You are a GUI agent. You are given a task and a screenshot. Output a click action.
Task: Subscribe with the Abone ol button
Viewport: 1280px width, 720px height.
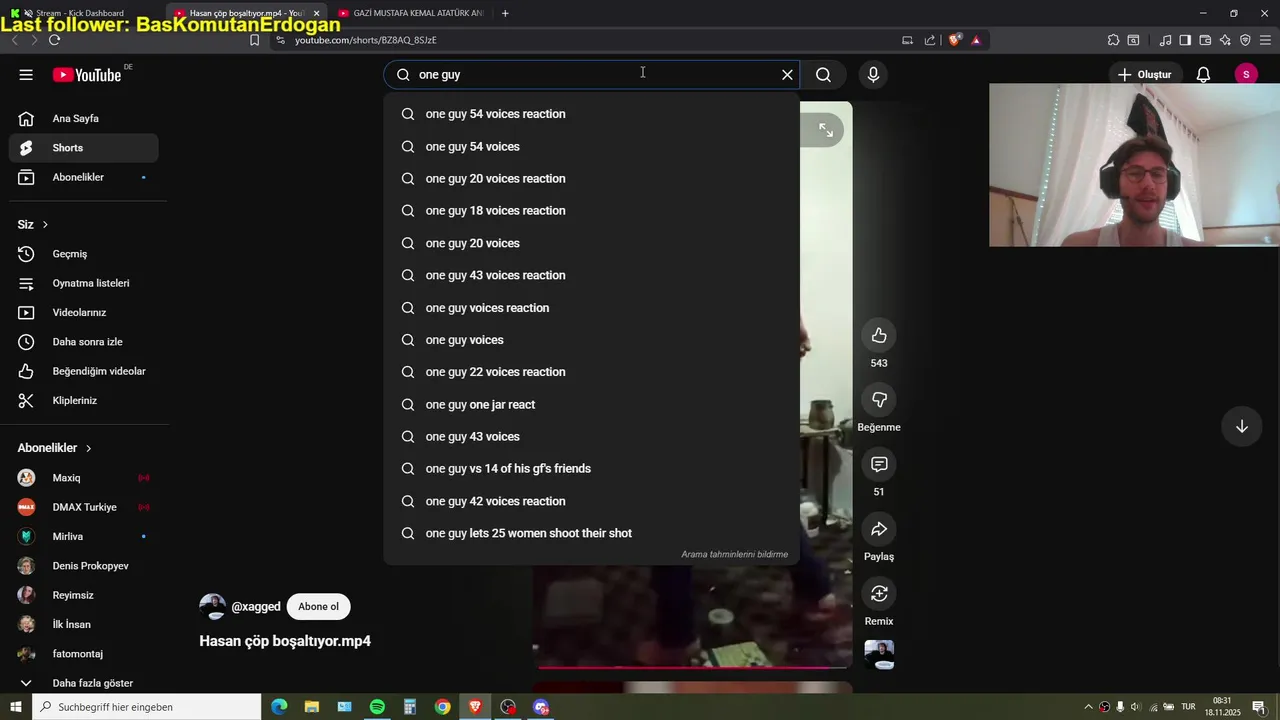(x=318, y=607)
